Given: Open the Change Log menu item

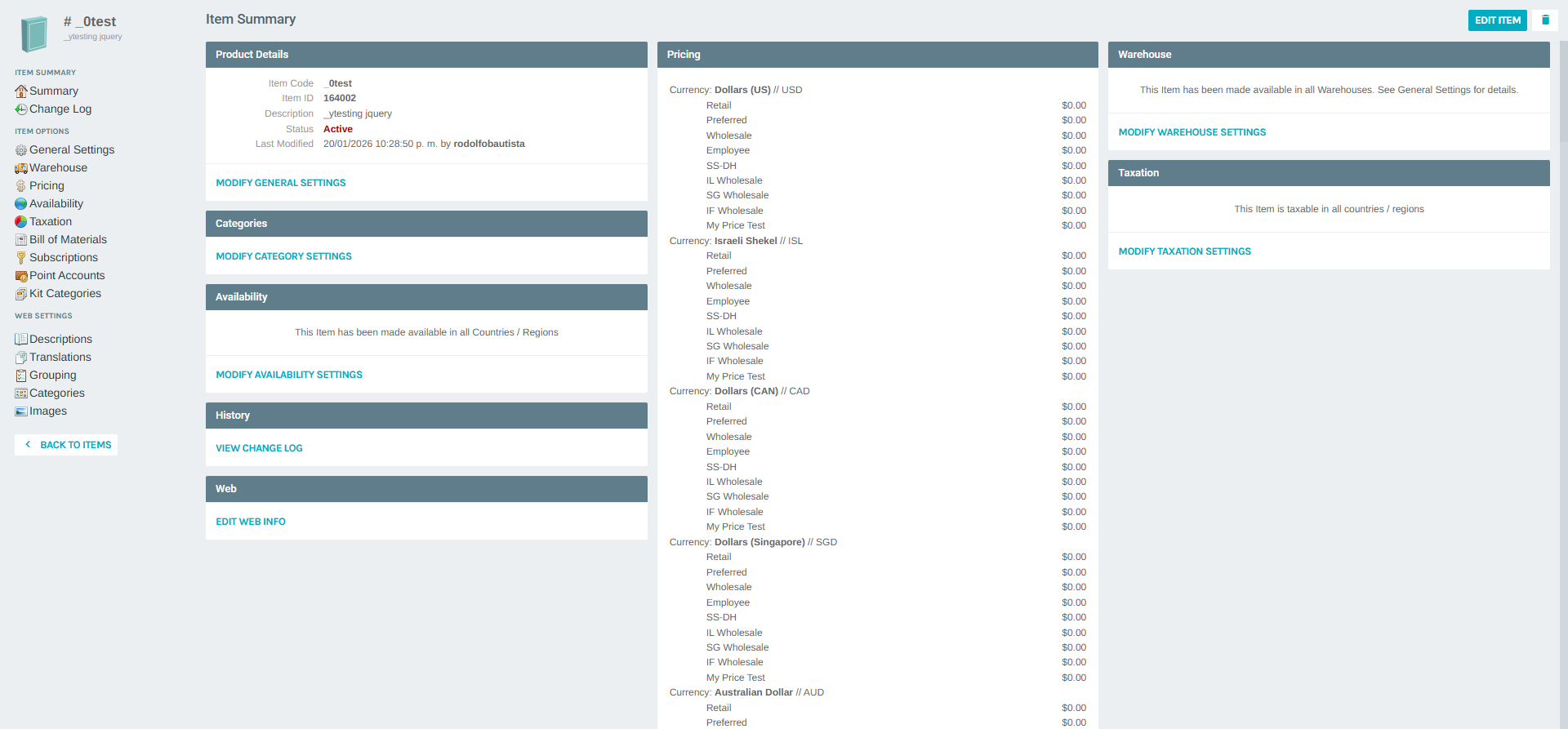Looking at the screenshot, I should click(60, 109).
